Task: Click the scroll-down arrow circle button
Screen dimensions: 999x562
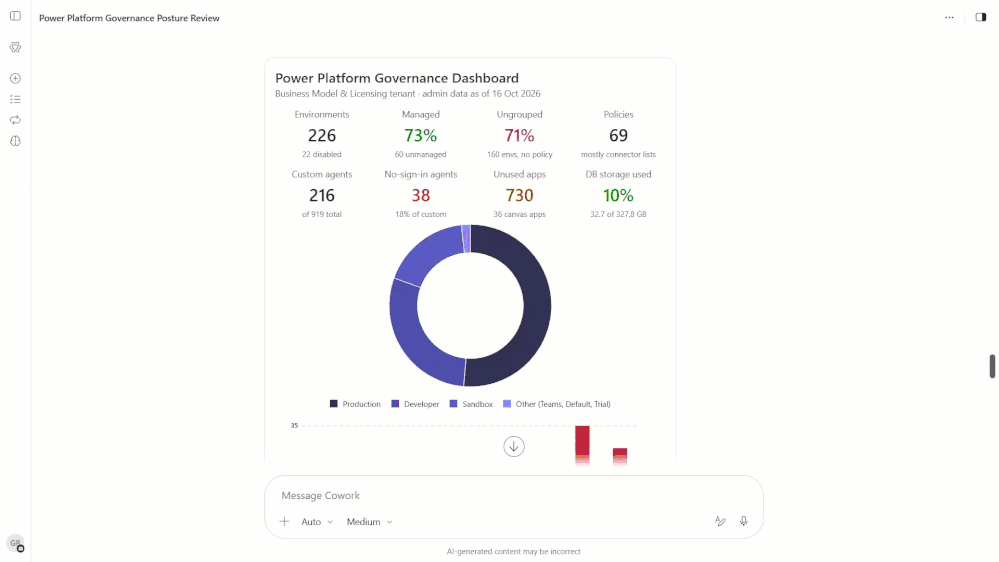Action: coord(514,446)
